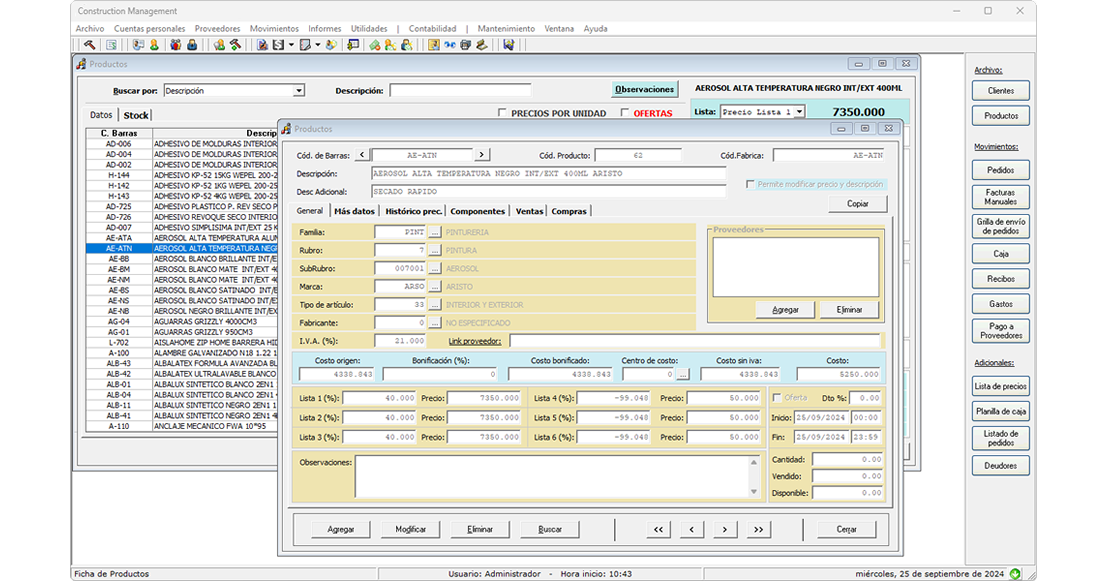Click the brown stacked books toolbar icon

pos(482,45)
